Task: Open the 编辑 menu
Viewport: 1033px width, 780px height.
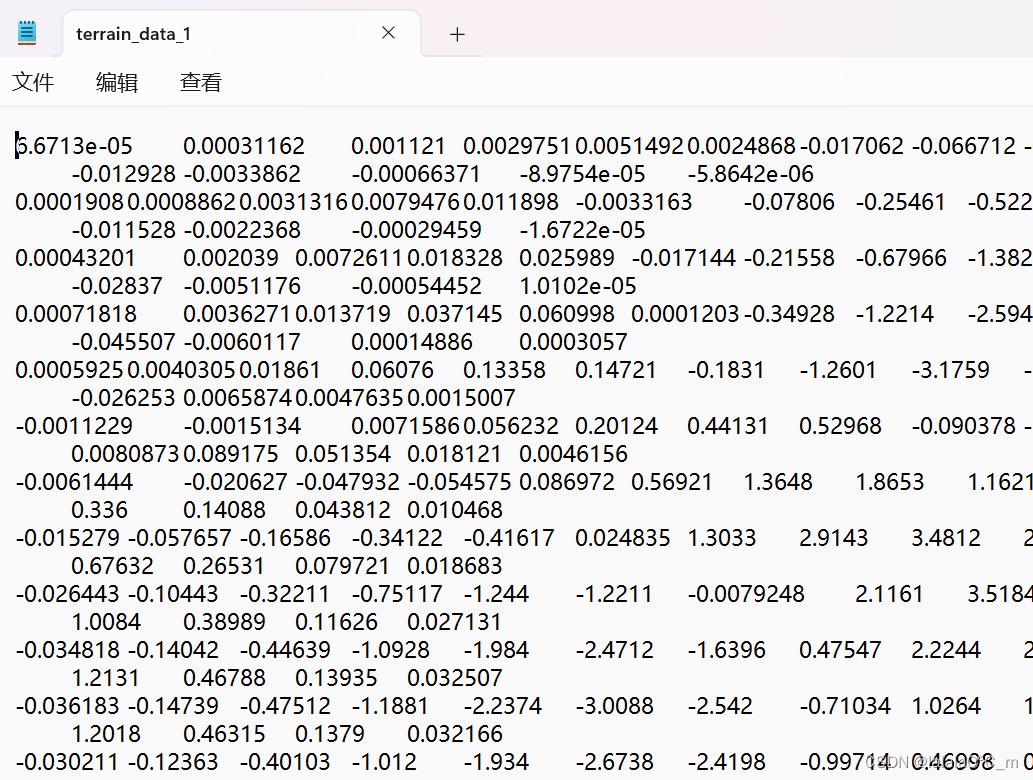Action: [117, 83]
